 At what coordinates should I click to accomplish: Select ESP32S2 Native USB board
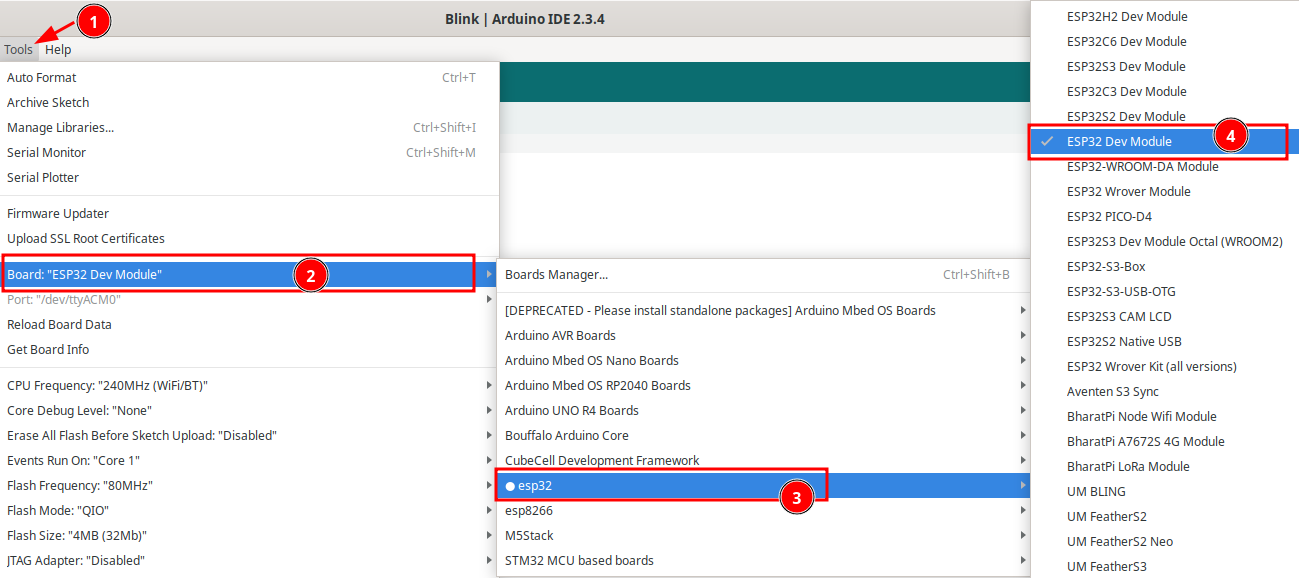click(1165, 341)
